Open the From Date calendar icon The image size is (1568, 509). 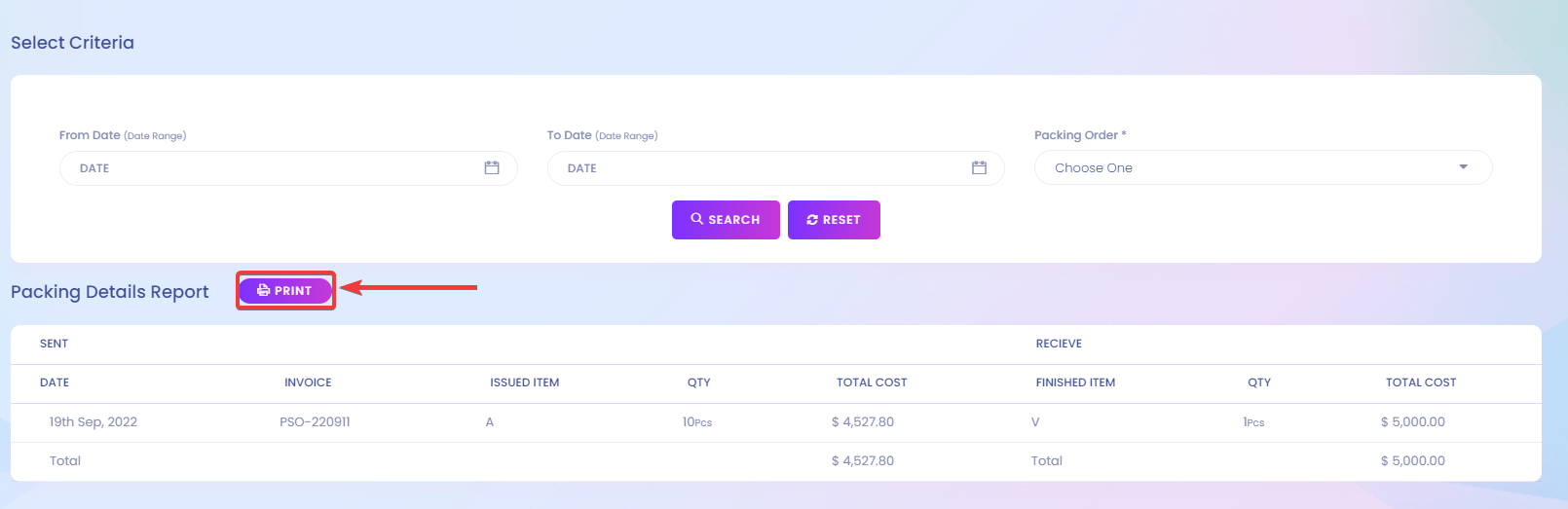click(x=492, y=168)
